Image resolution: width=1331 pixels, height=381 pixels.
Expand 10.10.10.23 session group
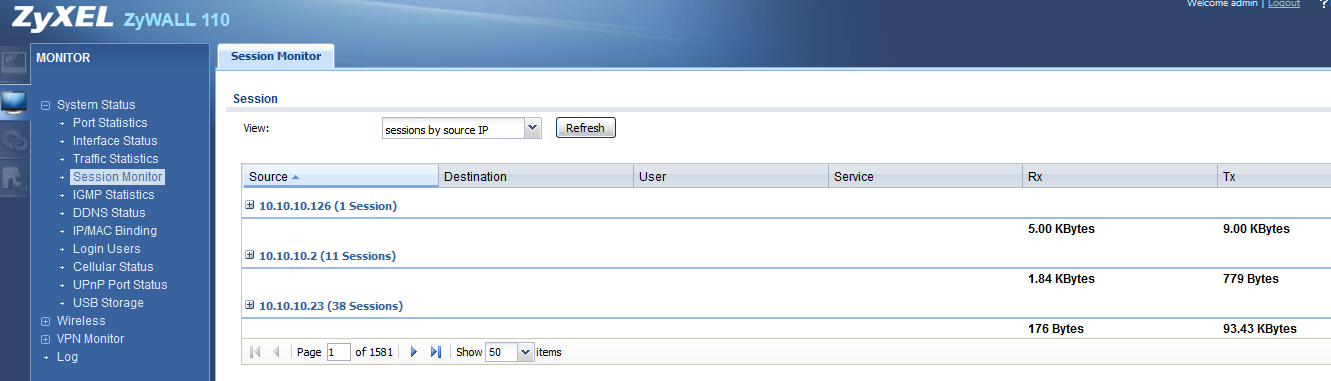point(250,305)
